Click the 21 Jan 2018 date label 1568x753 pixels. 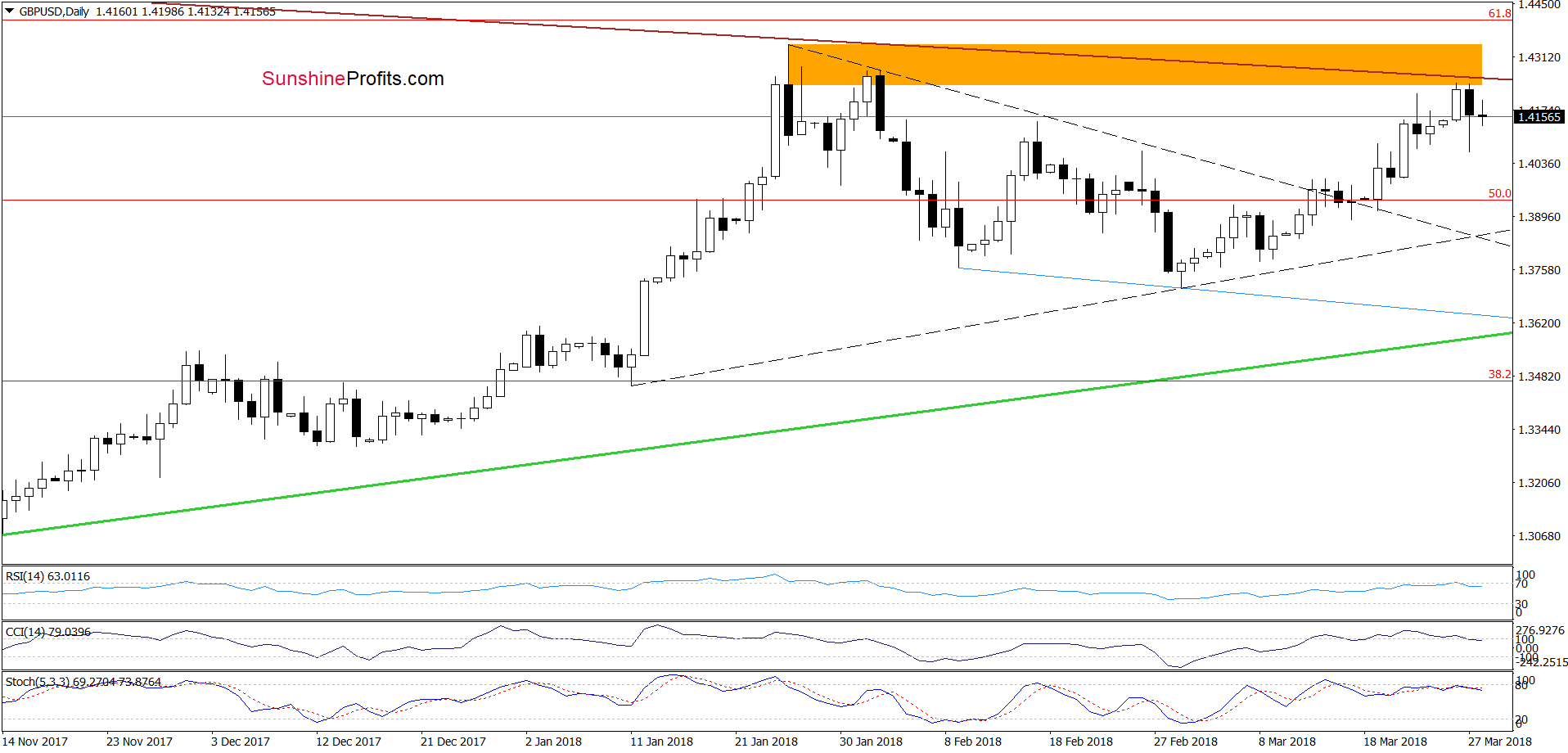click(x=766, y=742)
